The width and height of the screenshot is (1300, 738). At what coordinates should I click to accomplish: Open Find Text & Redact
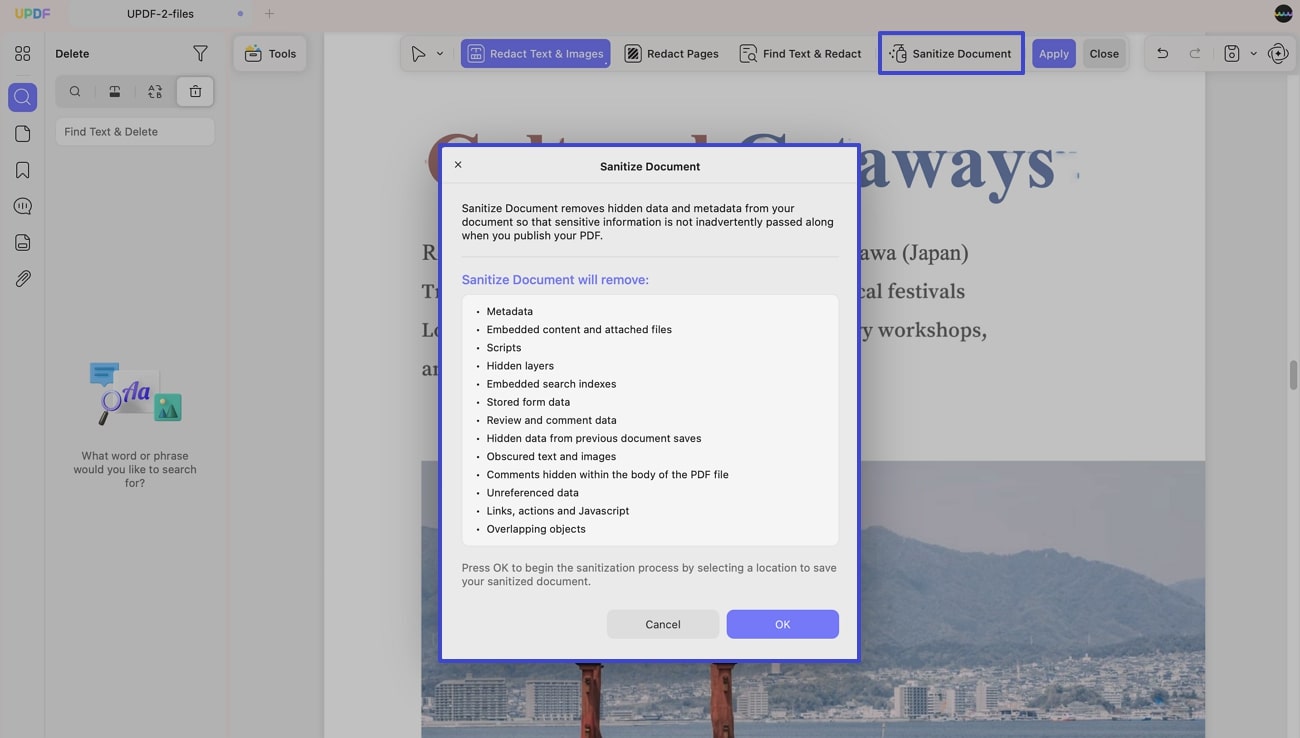click(800, 54)
